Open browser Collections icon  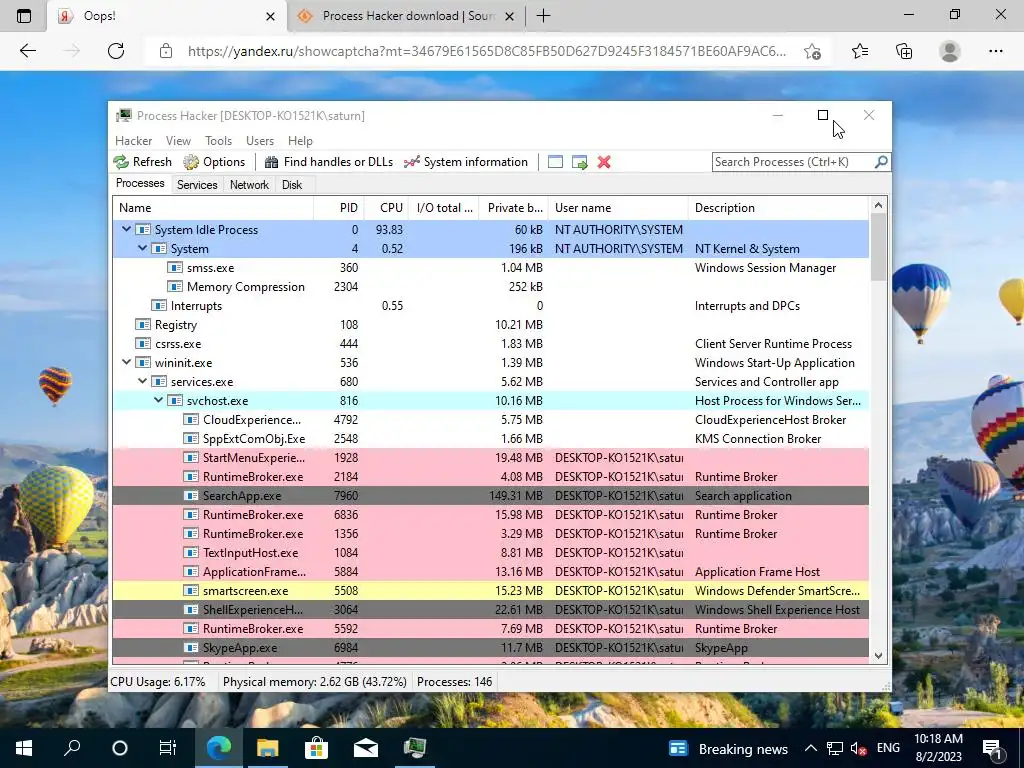pyautogui.click(x=904, y=51)
